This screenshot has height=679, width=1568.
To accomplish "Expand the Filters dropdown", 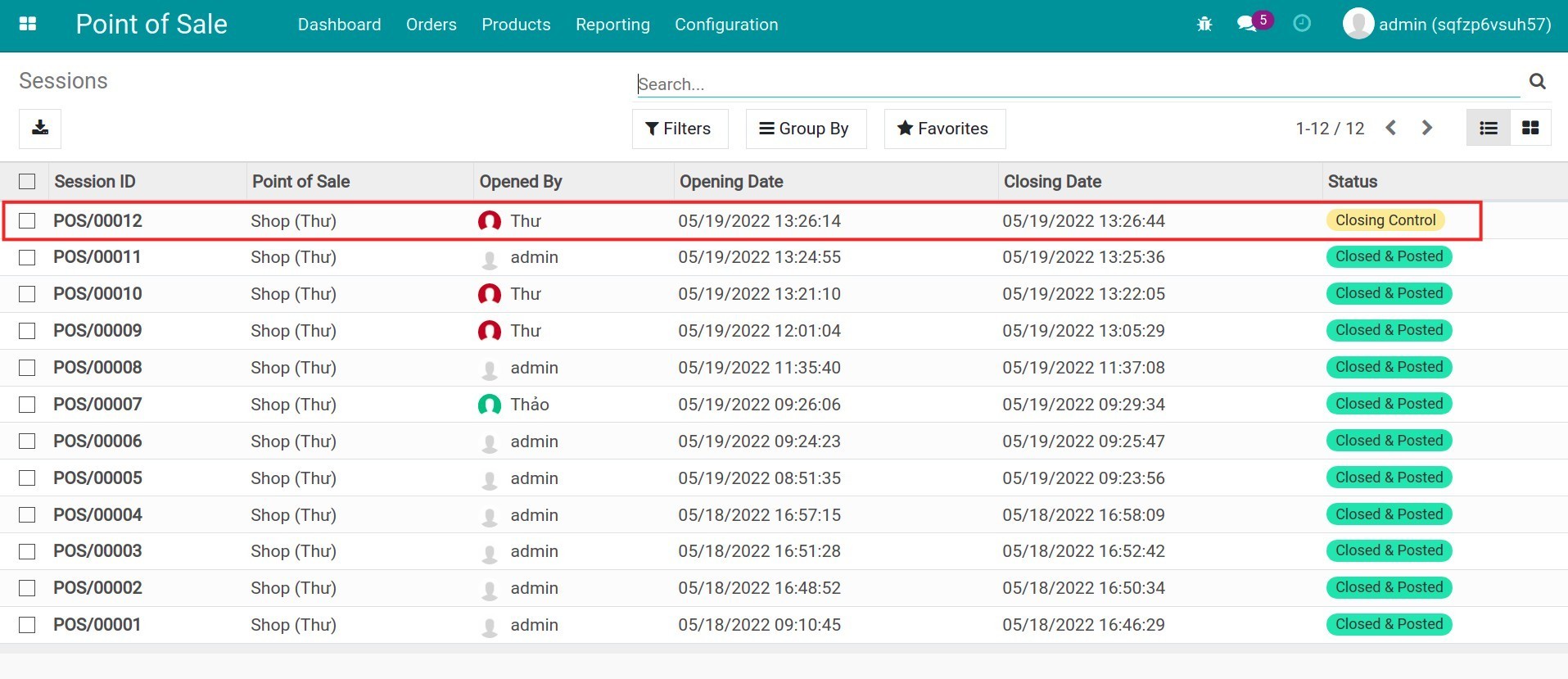I will point(679,129).
